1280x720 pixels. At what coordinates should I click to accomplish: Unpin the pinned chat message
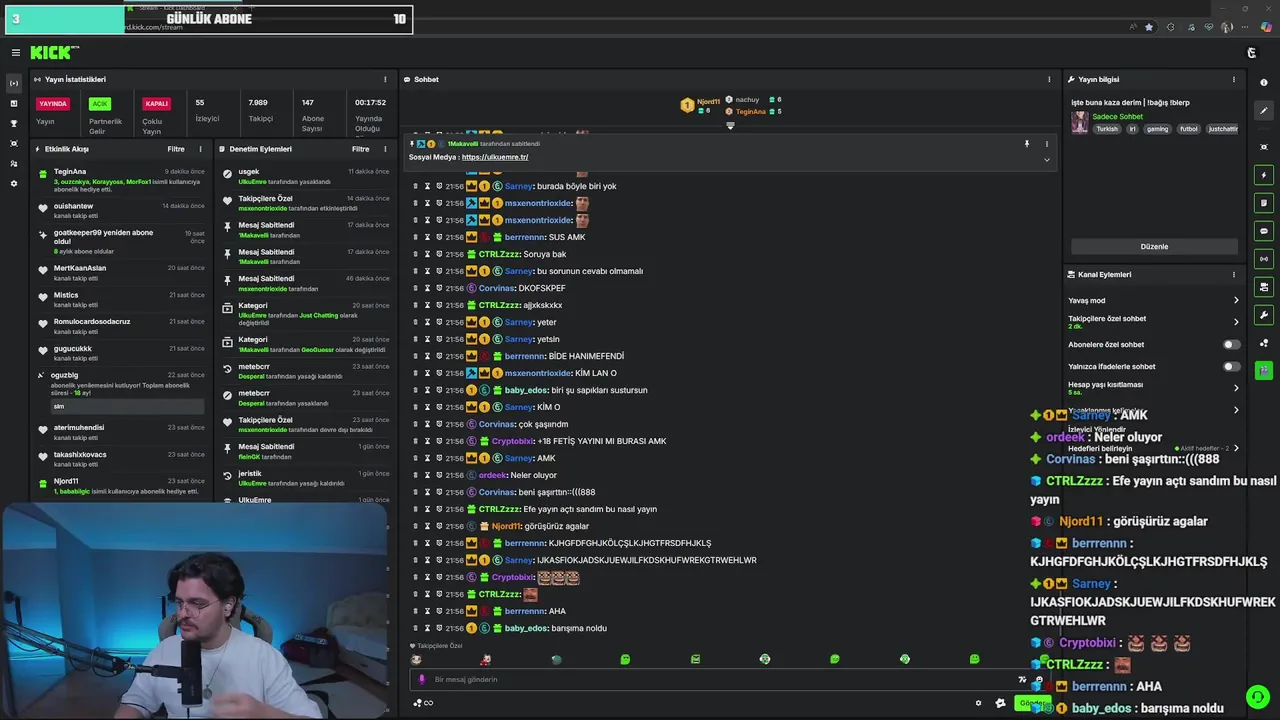(x=1026, y=144)
